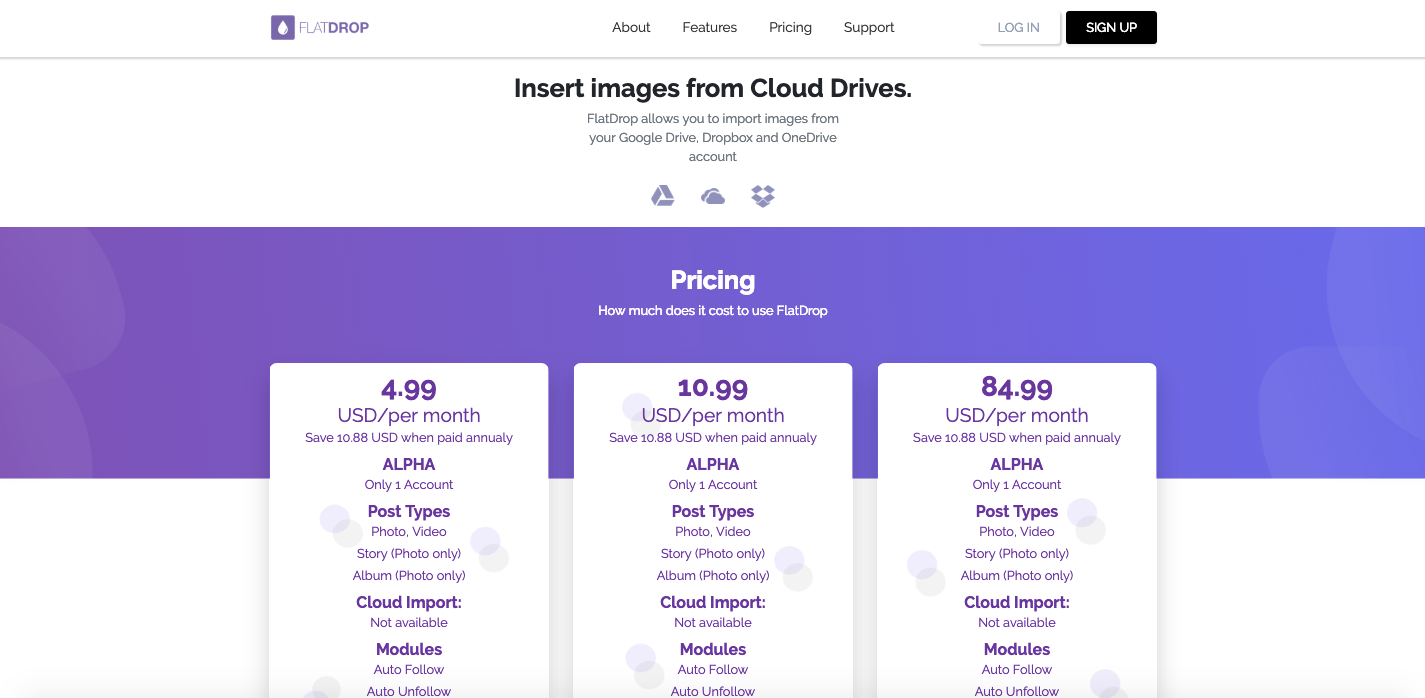The height and width of the screenshot is (698, 1425).
Task: Click the Dropbox icon
Action: [x=763, y=196]
